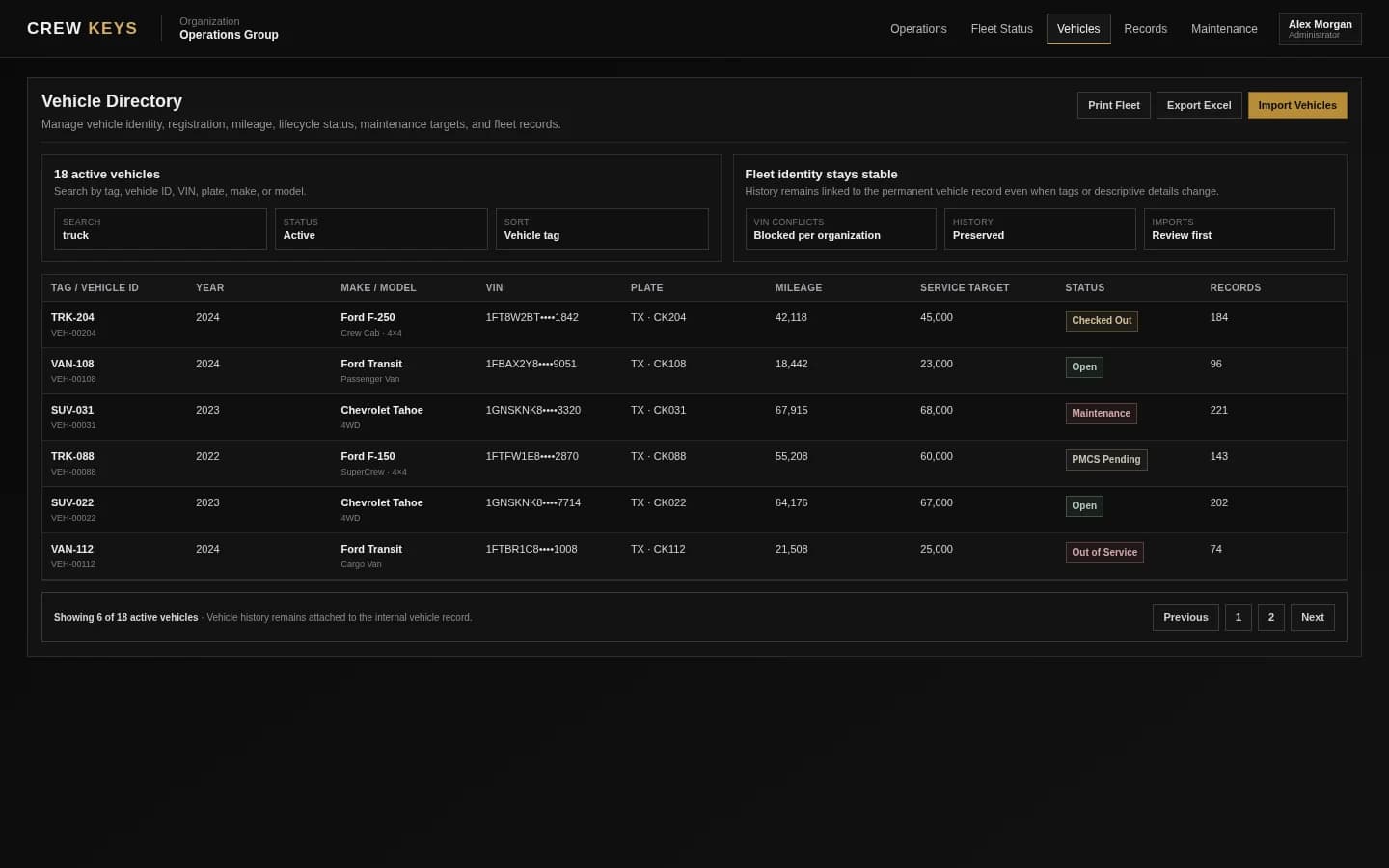Viewport: 1389px width, 868px height.
Task: Open the VAN-112 vehicle row
Action: coord(694,556)
